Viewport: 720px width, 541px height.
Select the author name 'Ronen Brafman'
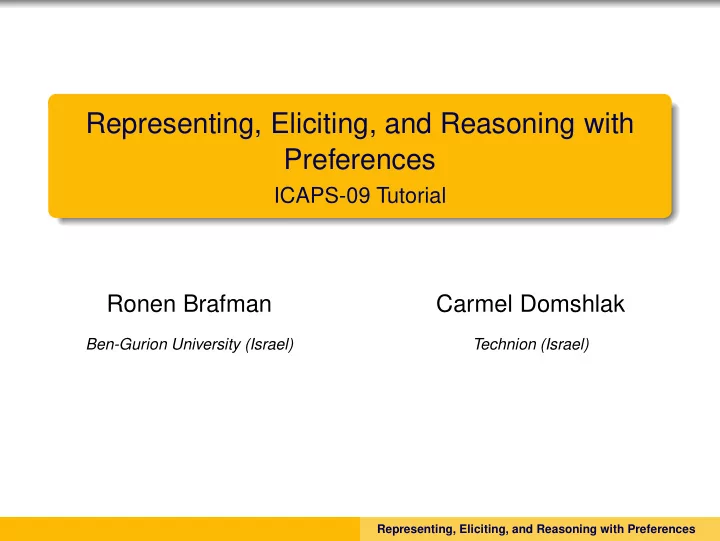[189, 304]
